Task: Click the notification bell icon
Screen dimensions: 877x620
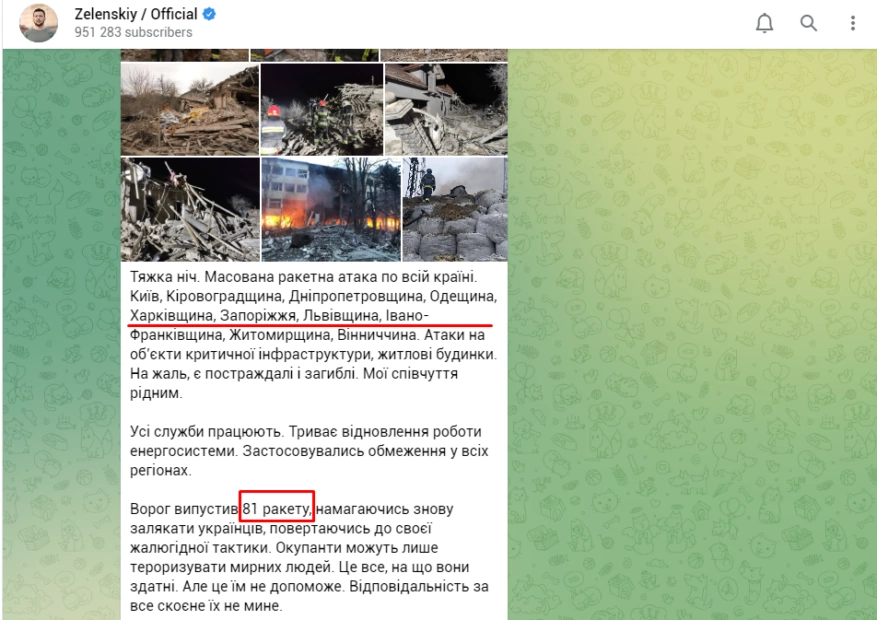Action: [764, 23]
